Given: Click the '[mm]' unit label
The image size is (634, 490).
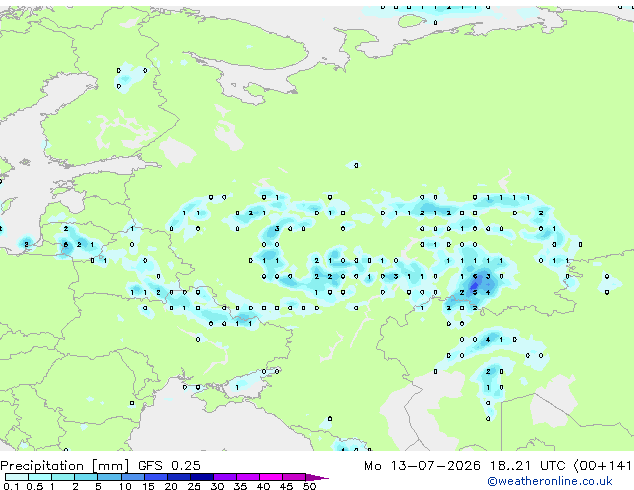Looking at the screenshot, I should (x=111, y=466).
